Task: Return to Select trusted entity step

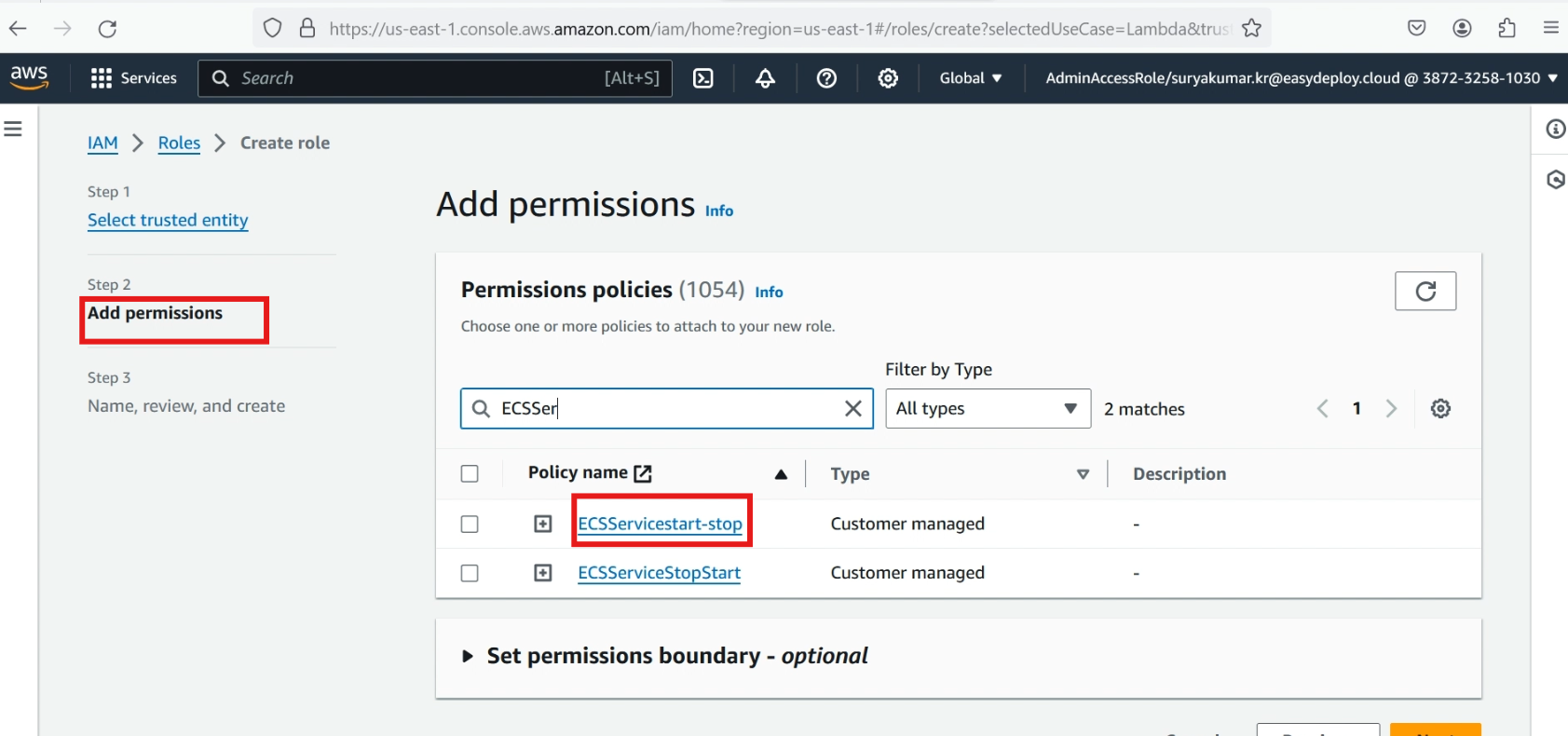Action: [x=168, y=220]
